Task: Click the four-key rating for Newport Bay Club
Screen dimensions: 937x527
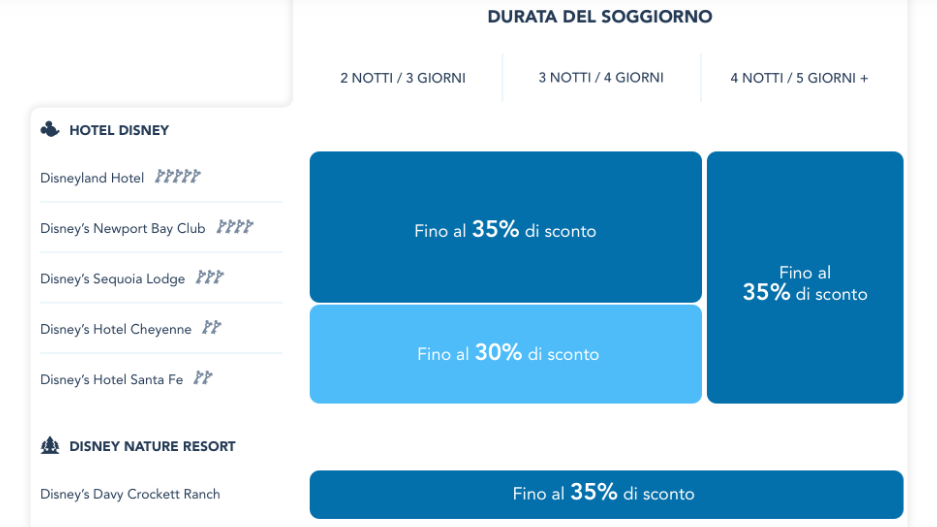Action: pos(235,227)
